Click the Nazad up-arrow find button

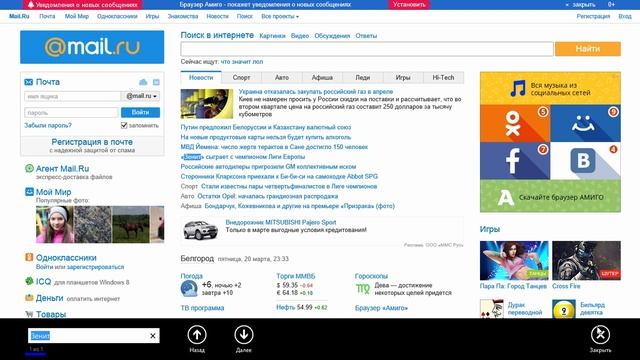(197, 335)
